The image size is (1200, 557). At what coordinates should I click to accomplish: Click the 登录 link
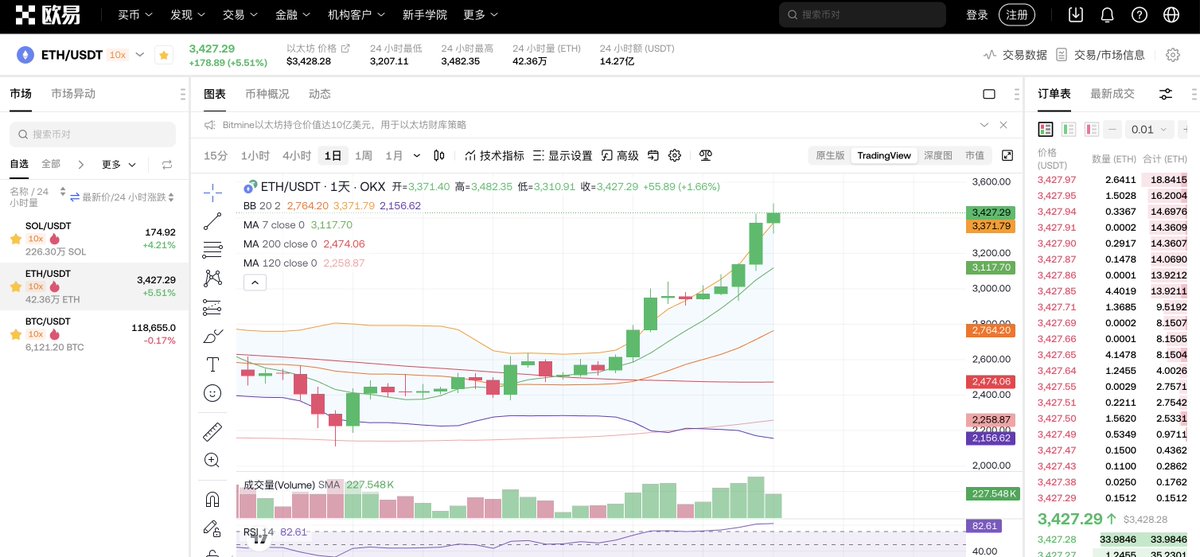[x=977, y=15]
